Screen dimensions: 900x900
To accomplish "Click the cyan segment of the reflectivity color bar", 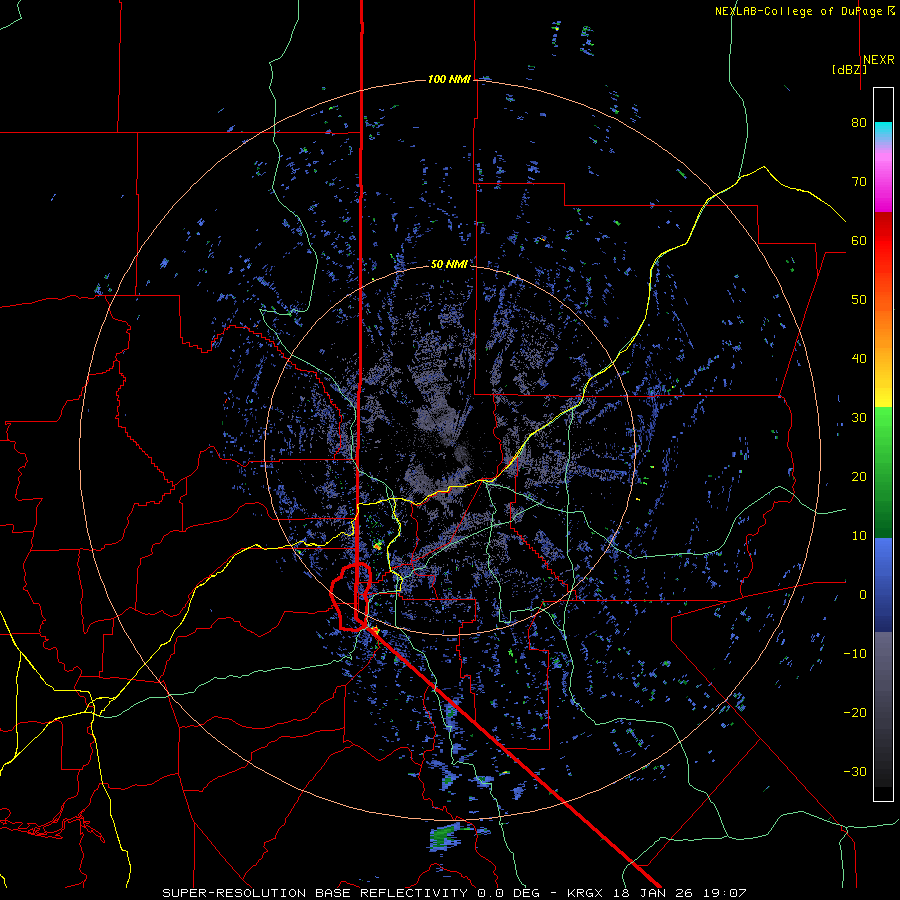I will tap(883, 132).
